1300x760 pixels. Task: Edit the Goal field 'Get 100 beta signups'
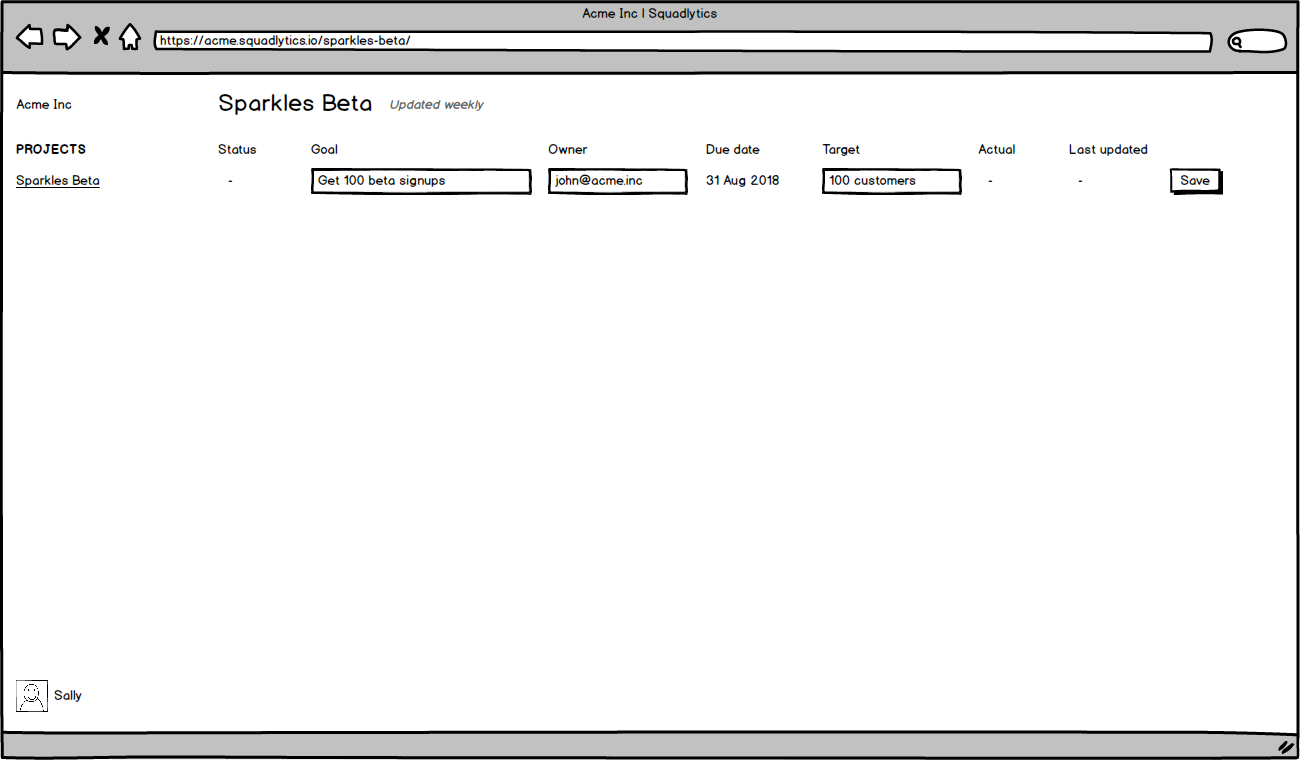[421, 181]
